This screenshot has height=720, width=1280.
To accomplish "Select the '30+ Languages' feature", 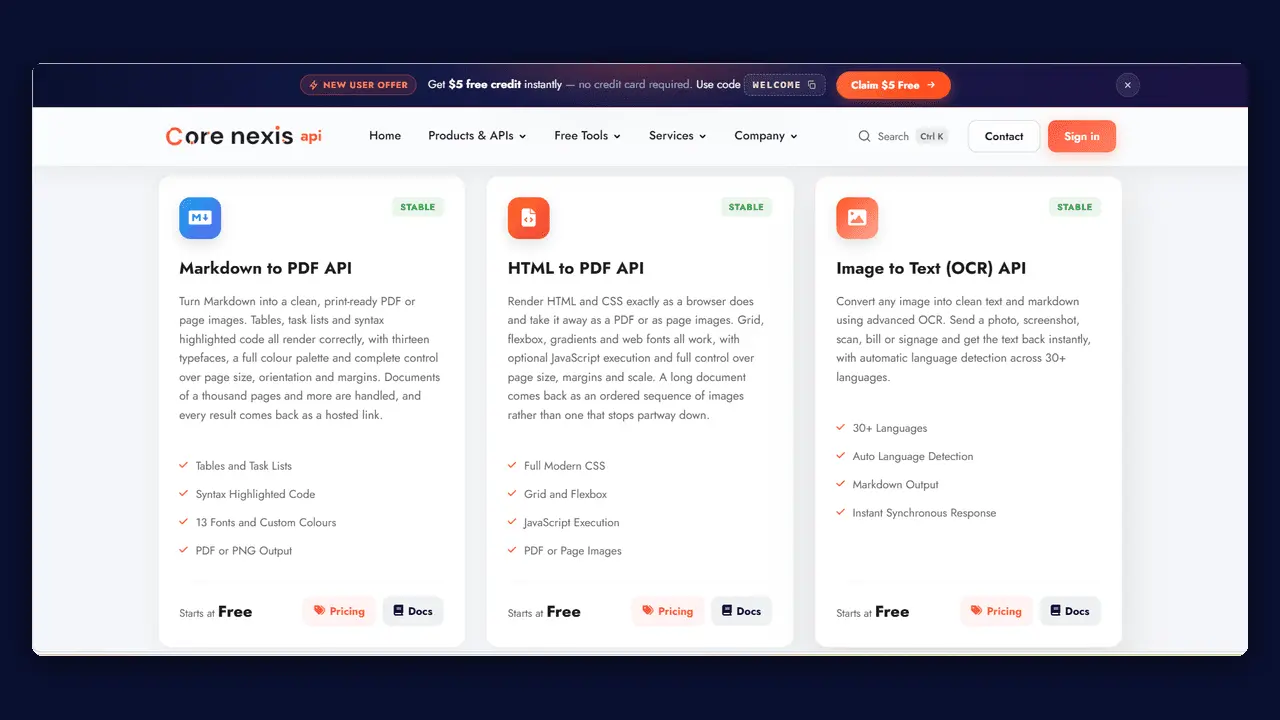I will pyautogui.click(x=882, y=428).
